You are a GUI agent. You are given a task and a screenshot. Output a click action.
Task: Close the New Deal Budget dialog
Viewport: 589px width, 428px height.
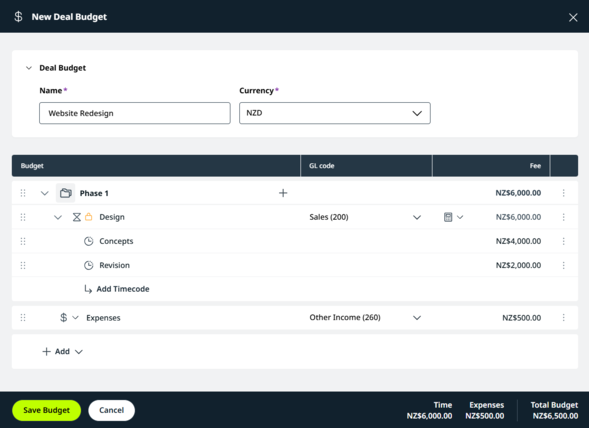click(573, 17)
